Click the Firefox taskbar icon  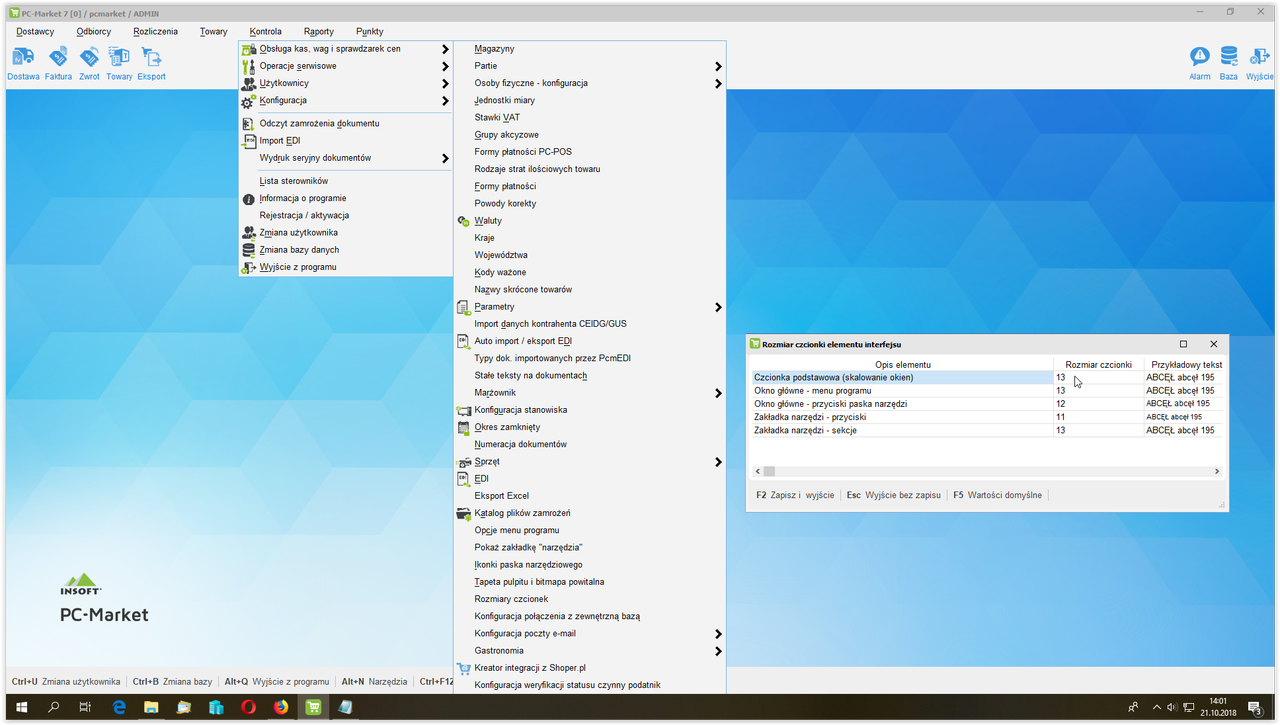[281, 707]
